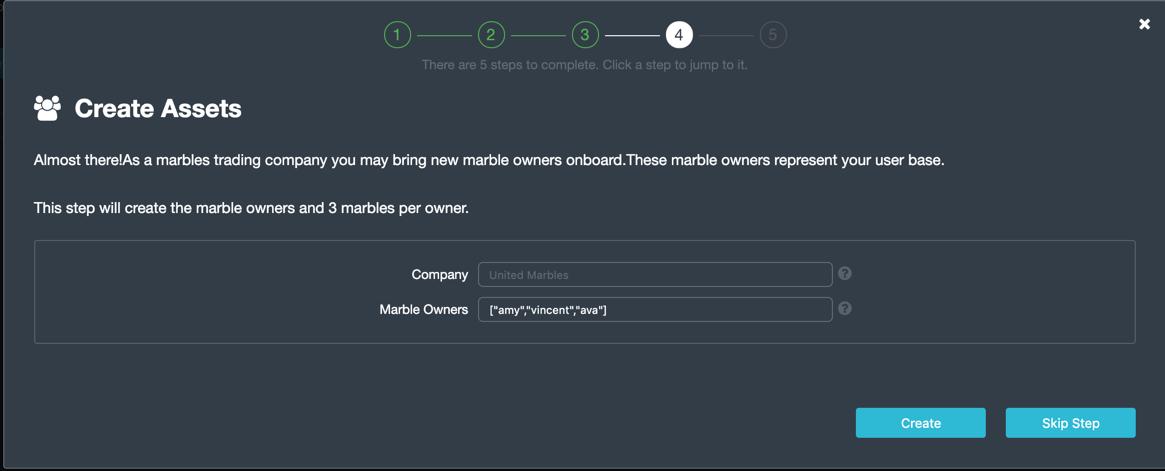The width and height of the screenshot is (1165, 471).
Task: Open the help icon next to Company field
Action: [x=845, y=273]
